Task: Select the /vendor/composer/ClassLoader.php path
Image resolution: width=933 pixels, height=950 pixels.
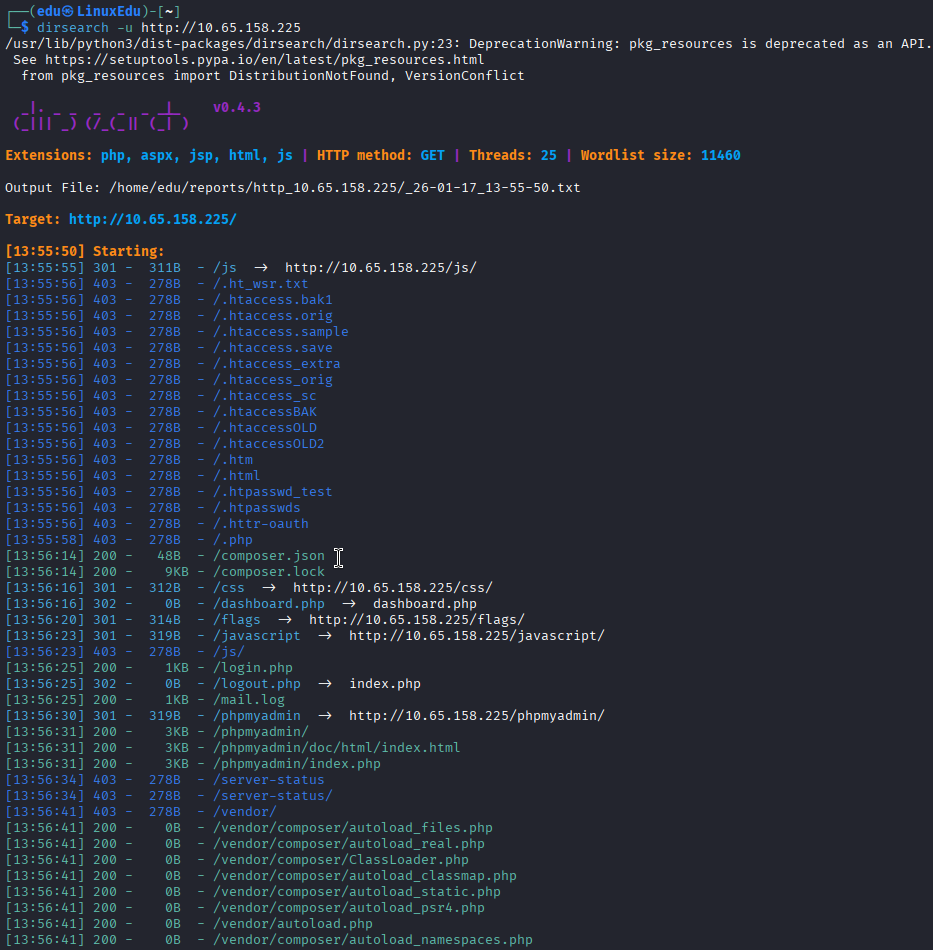Action: 340,860
